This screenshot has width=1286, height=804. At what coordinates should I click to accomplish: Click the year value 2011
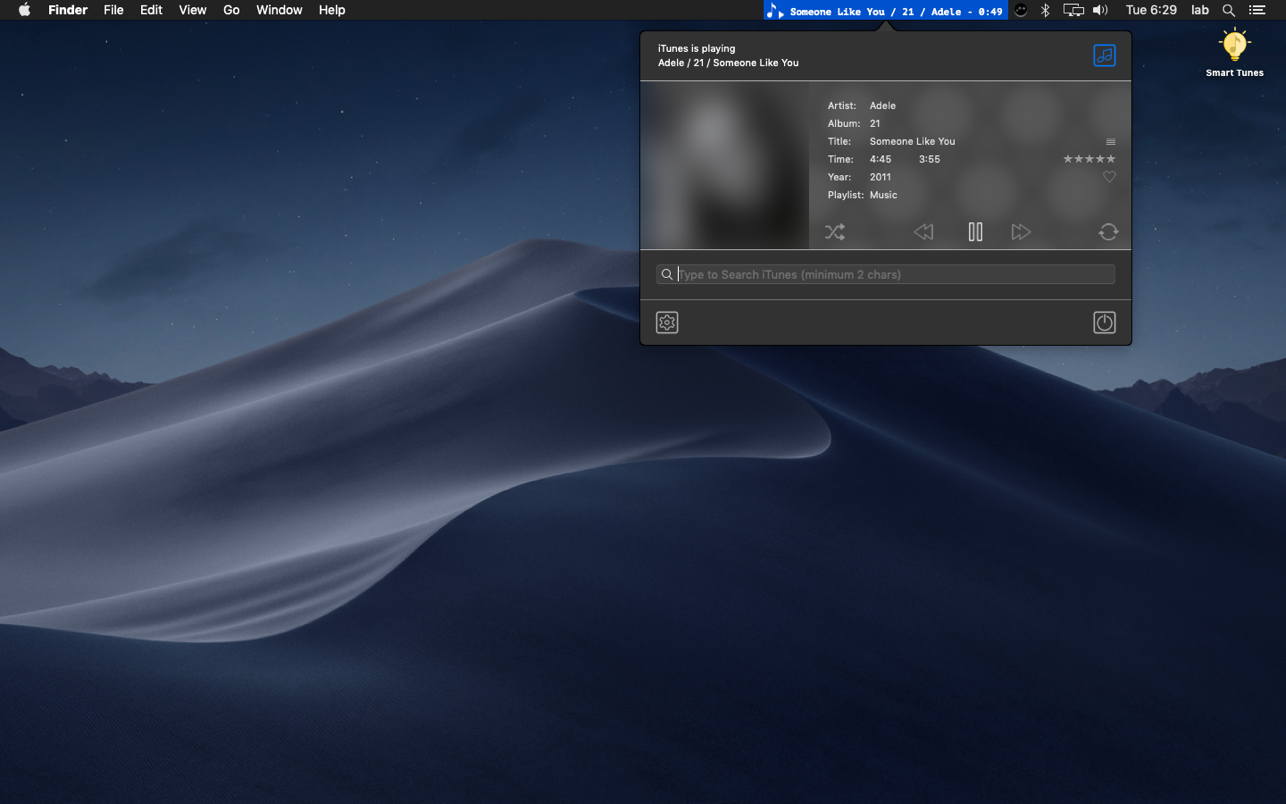point(880,177)
